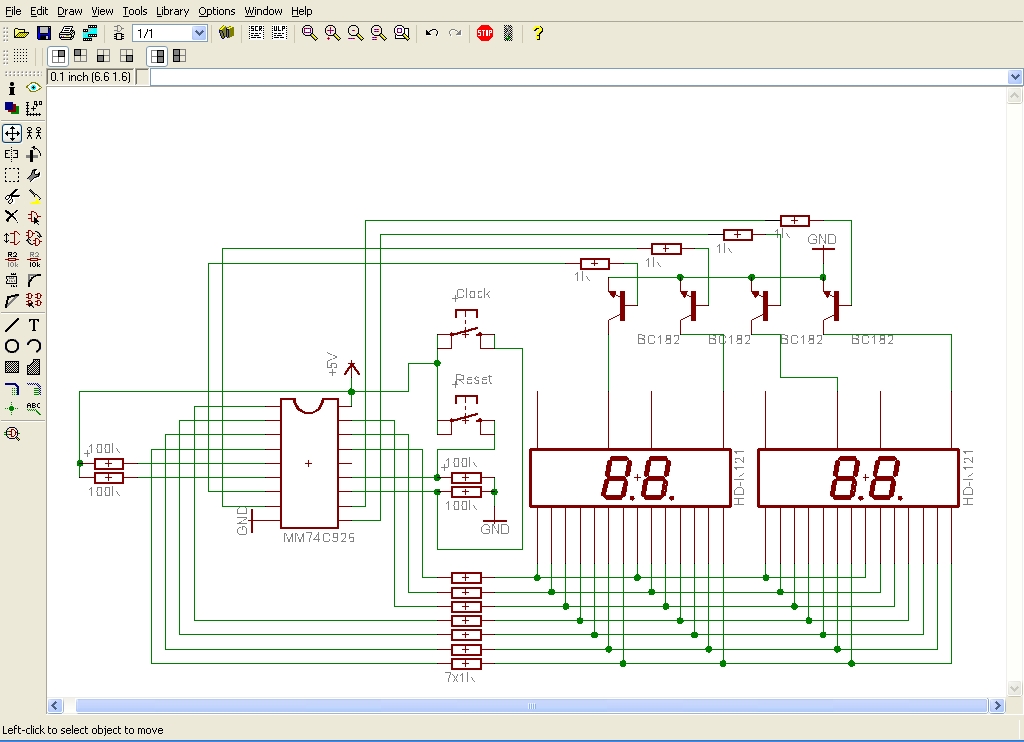The width and height of the screenshot is (1024, 742).
Task: Run a user language program ULP icon
Action: click(x=280, y=33)
